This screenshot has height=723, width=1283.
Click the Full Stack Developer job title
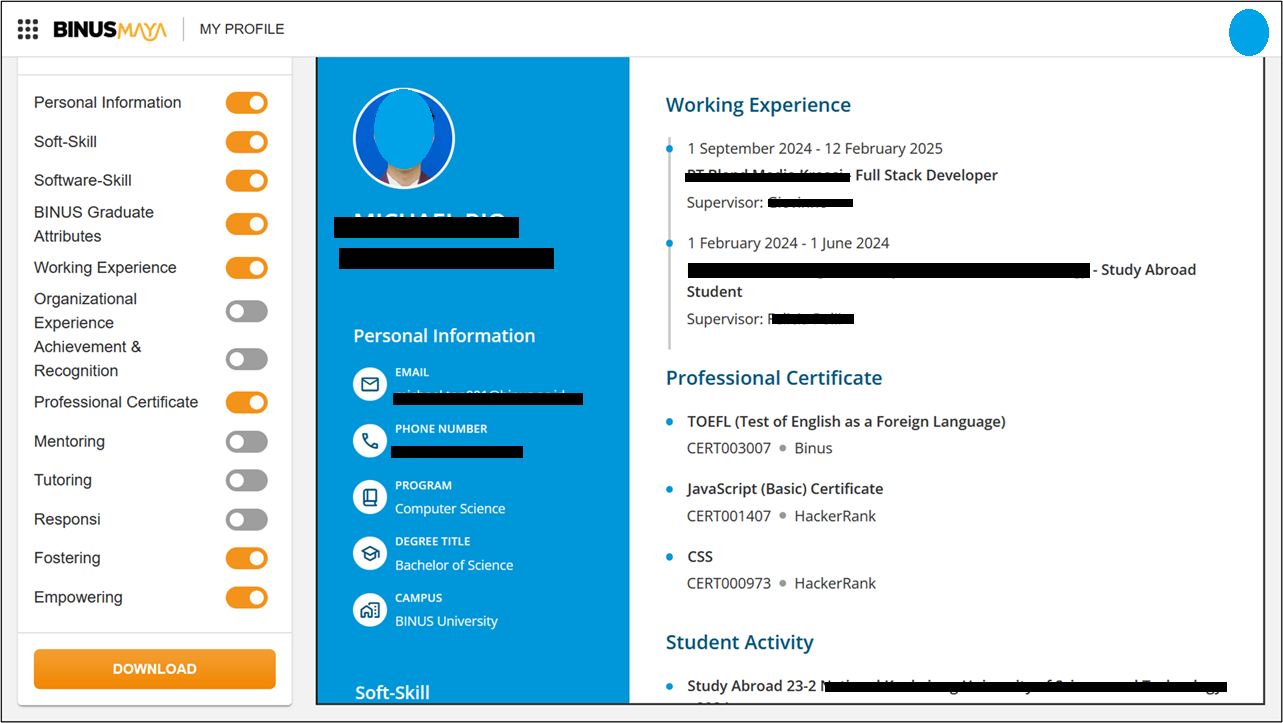coord(927,175)
